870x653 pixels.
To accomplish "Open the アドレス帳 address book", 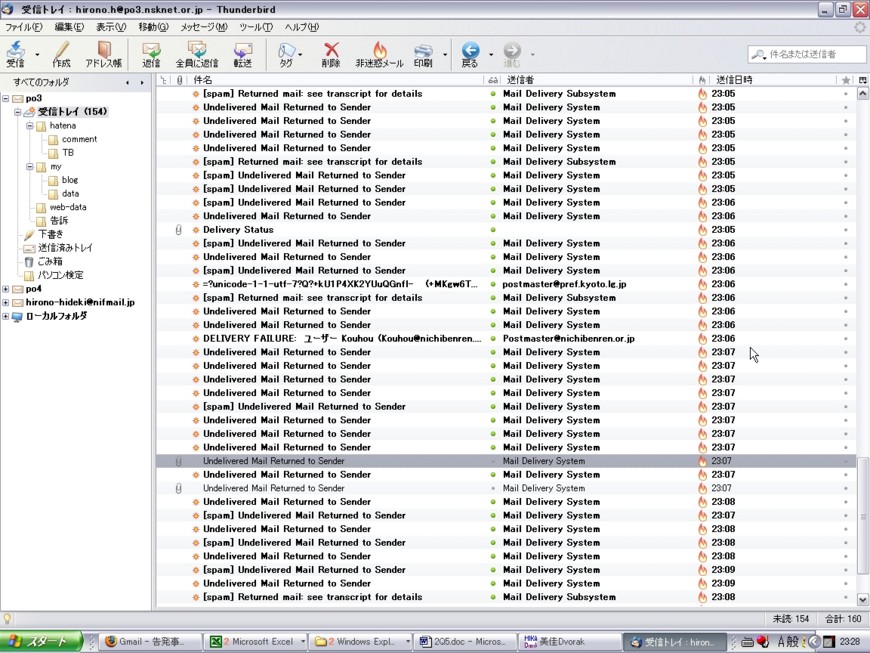I will pos(103,54).
